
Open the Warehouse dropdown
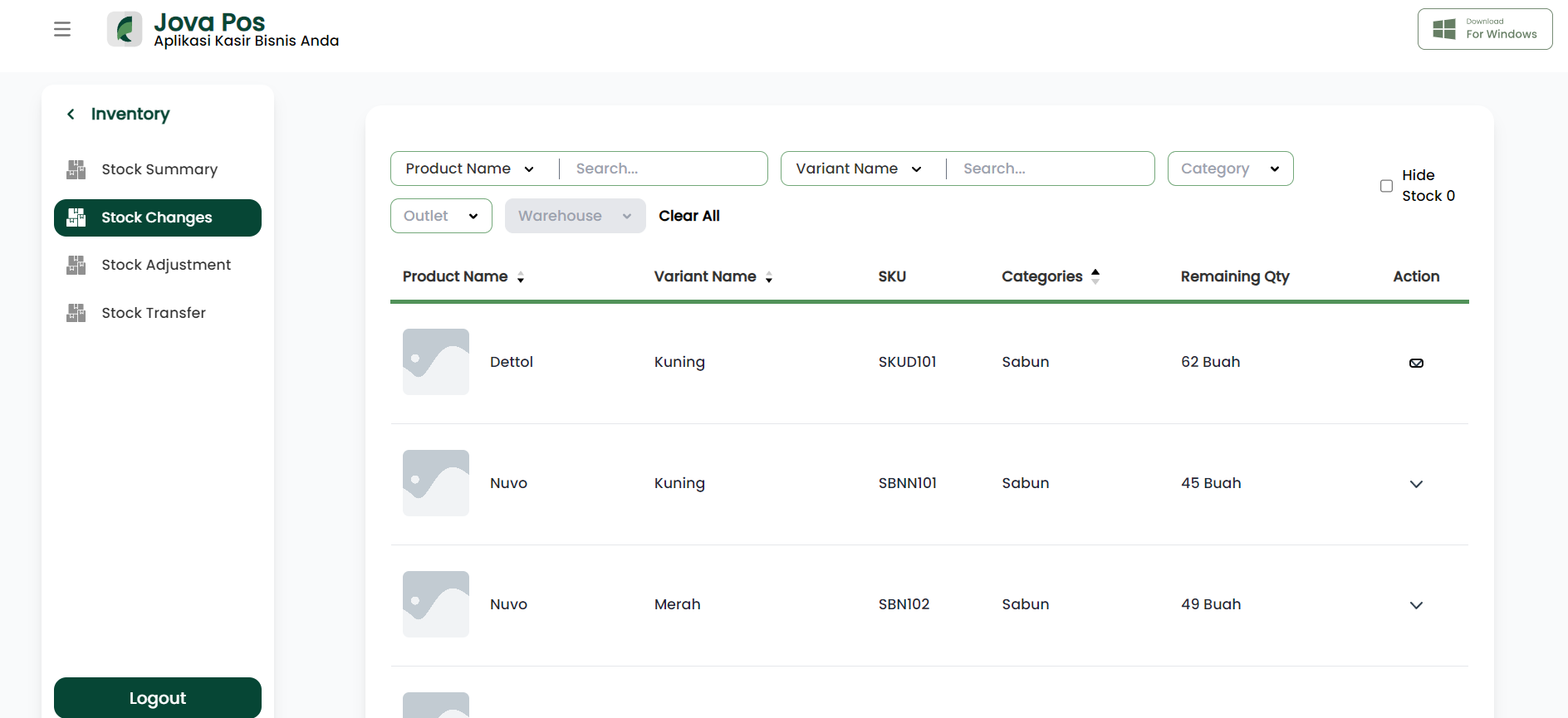pos(576,216)
